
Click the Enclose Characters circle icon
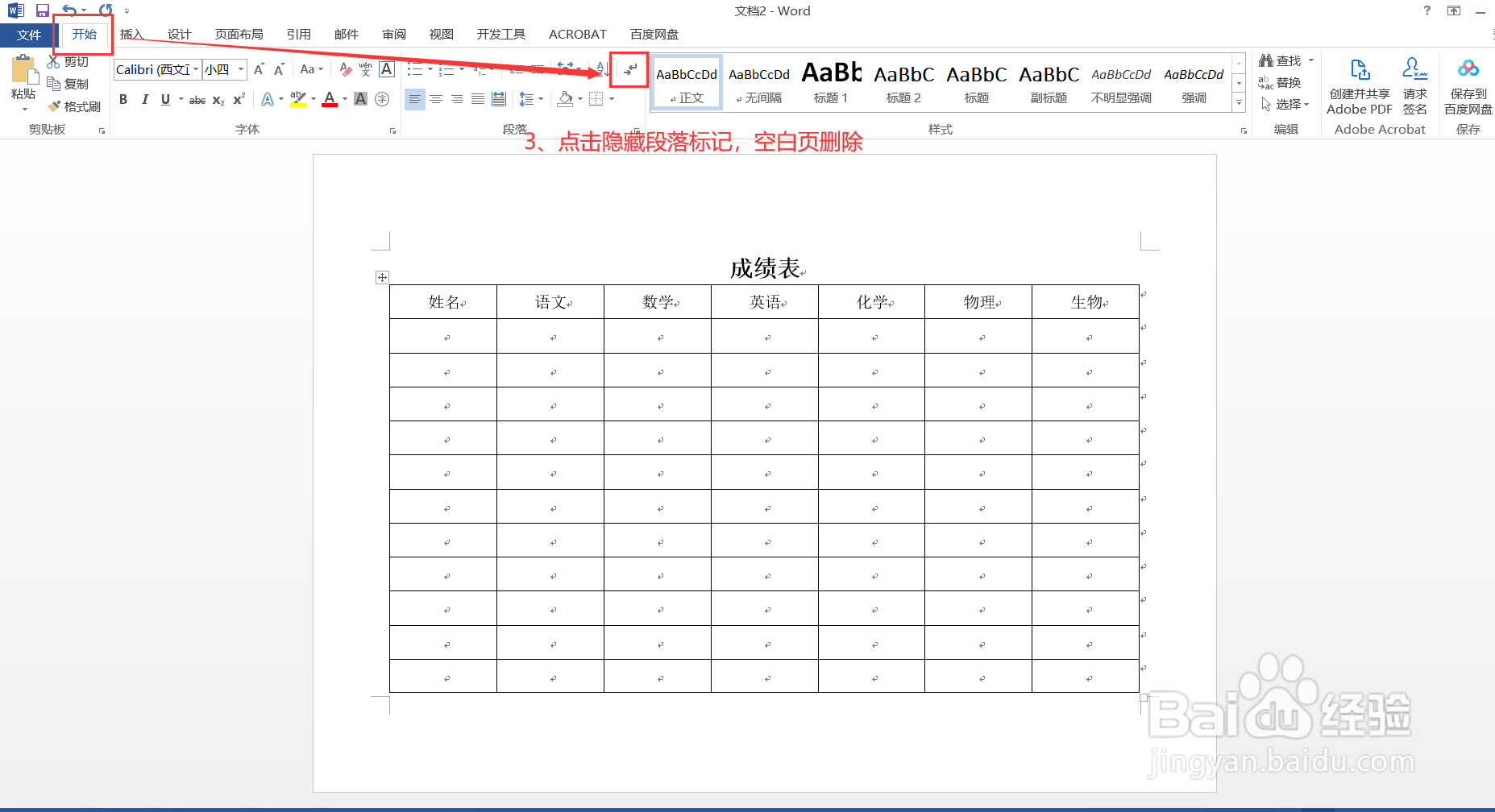(382, 99)
